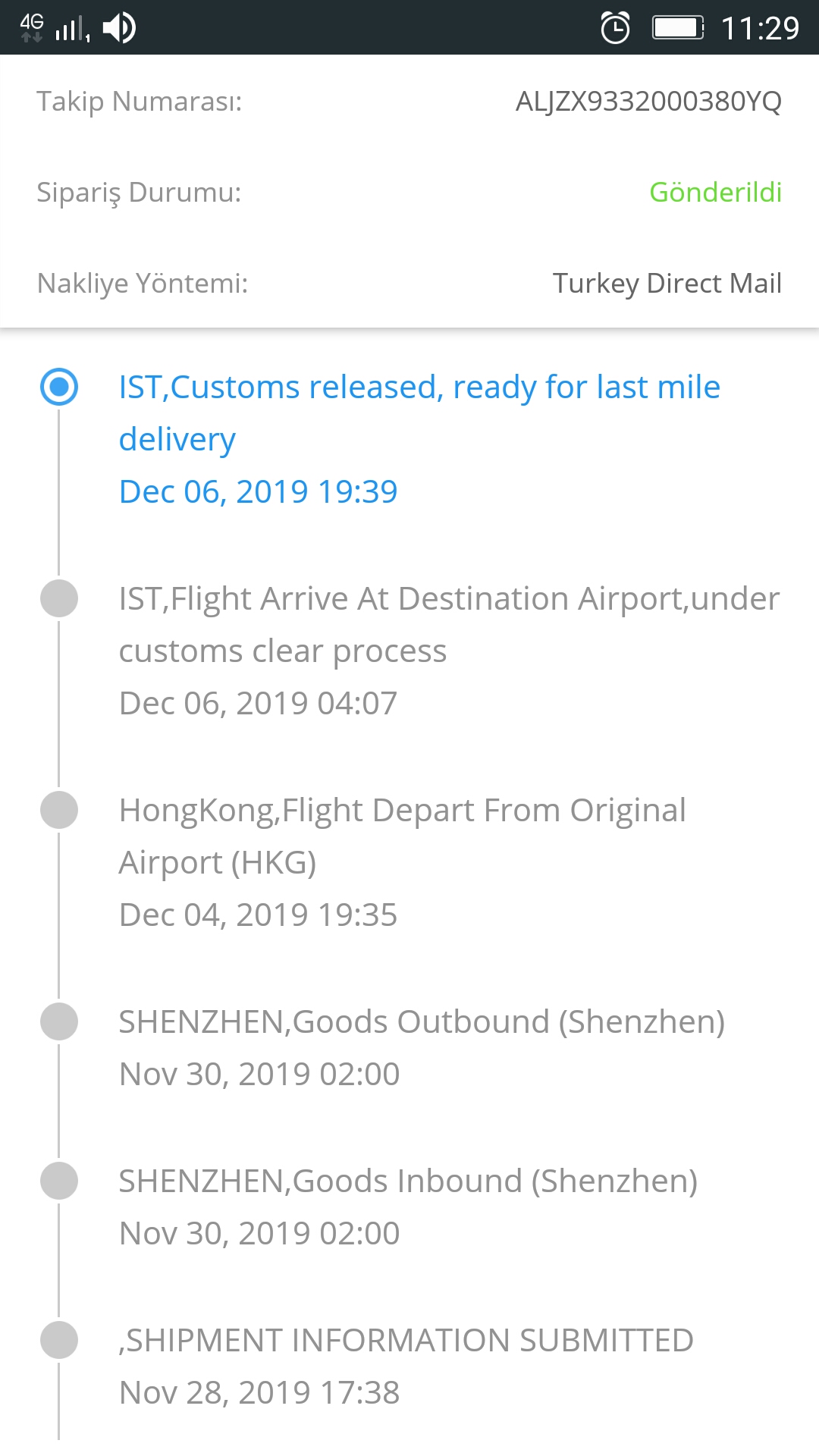Tap the 11:29 clock in status bar

(760, 29)
